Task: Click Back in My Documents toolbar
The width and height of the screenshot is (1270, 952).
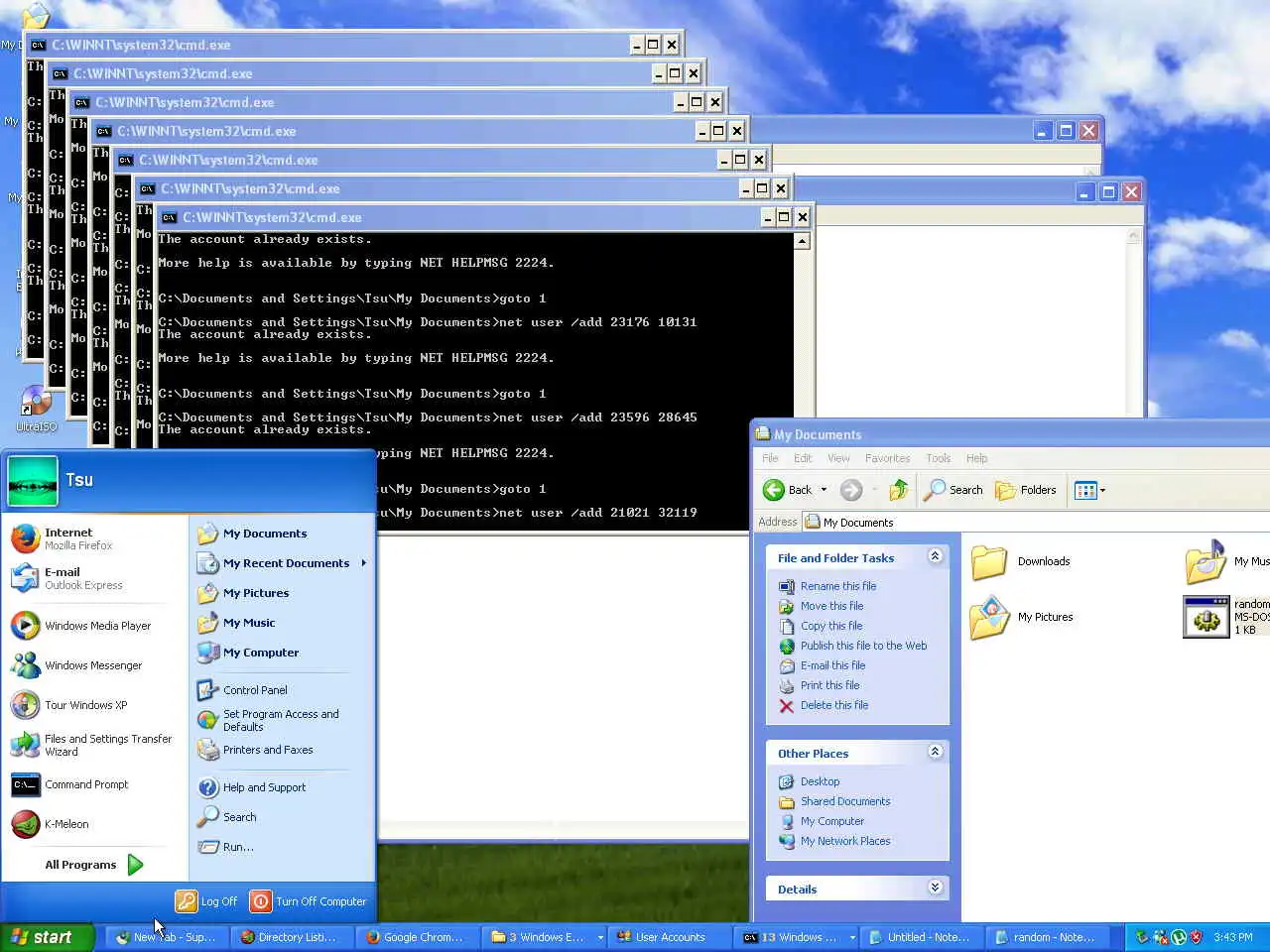Action: (787, 490)
